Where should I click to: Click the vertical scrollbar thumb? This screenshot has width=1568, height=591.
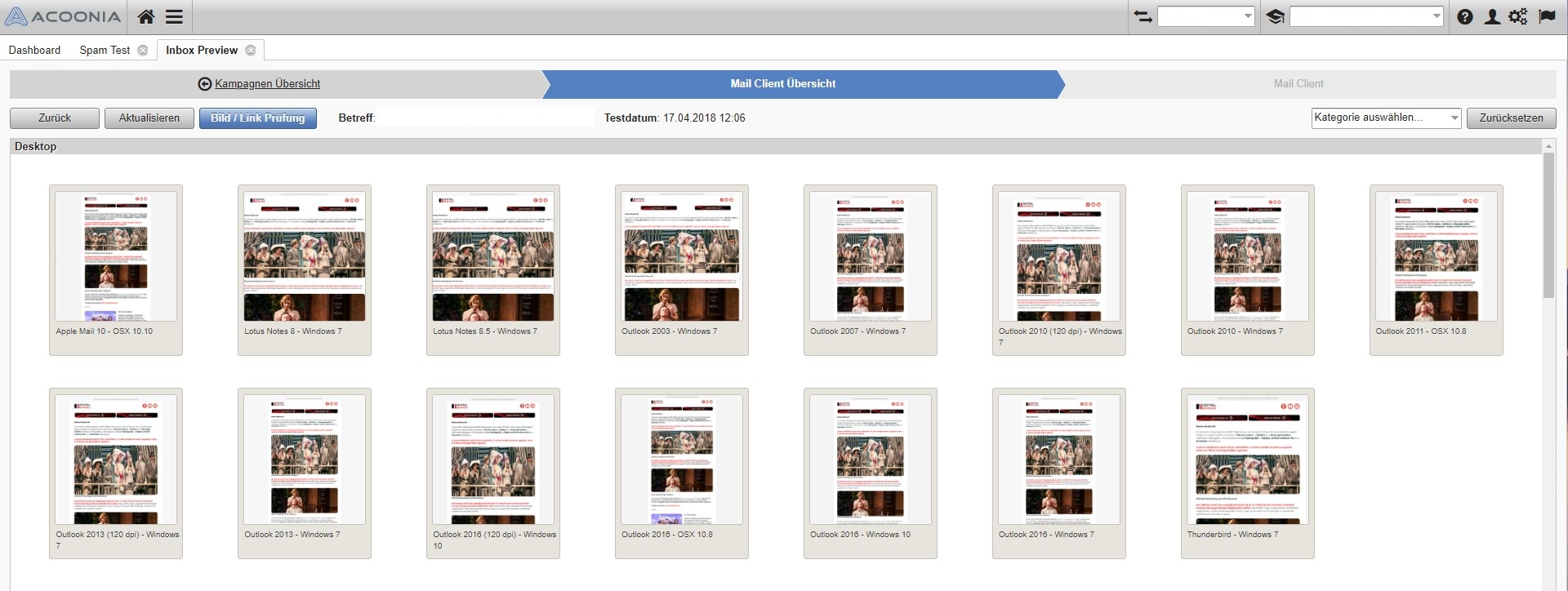1548,224
